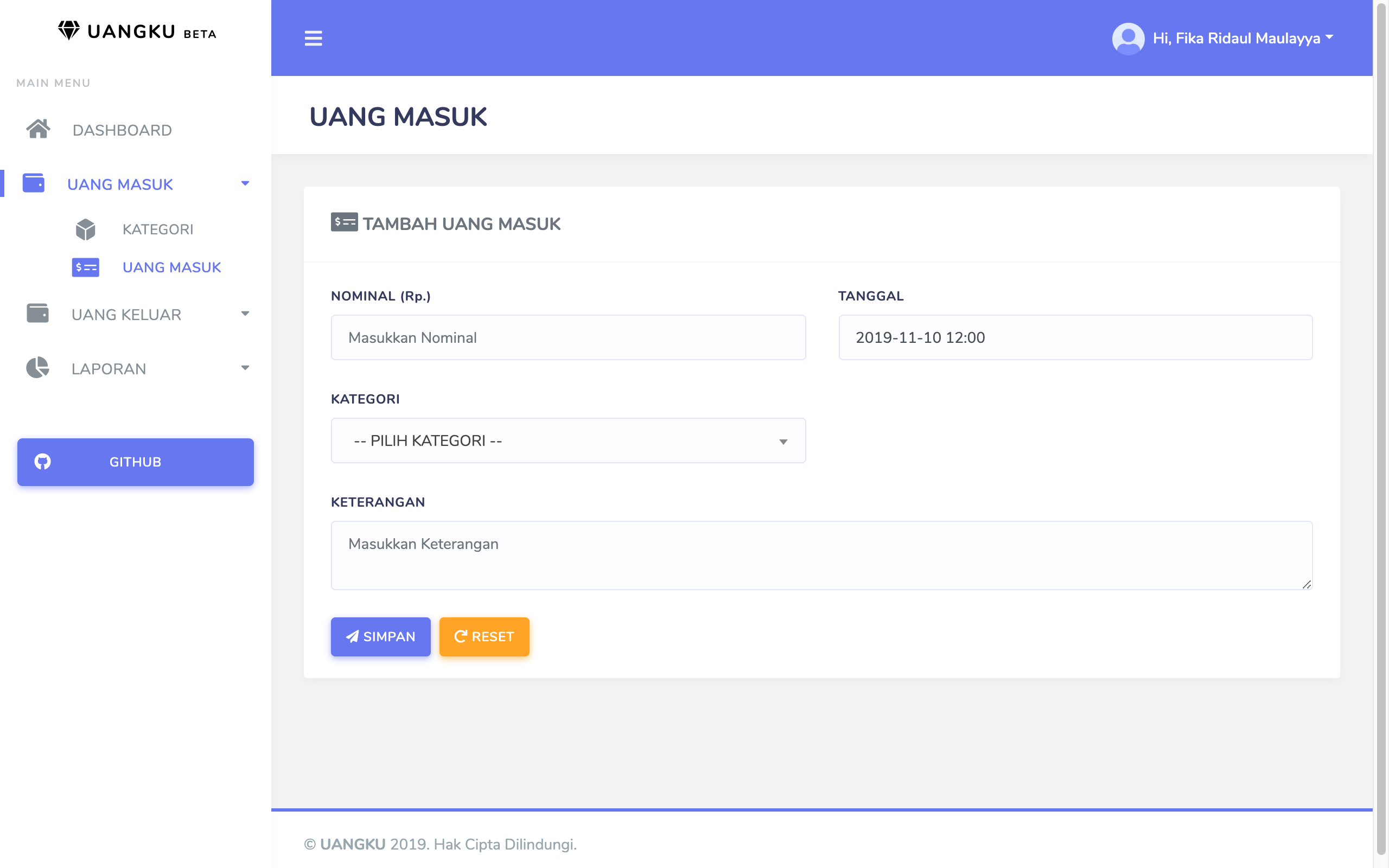Click the Laporan pie chart icon
Screen dimensions: 1389x868
38,368
